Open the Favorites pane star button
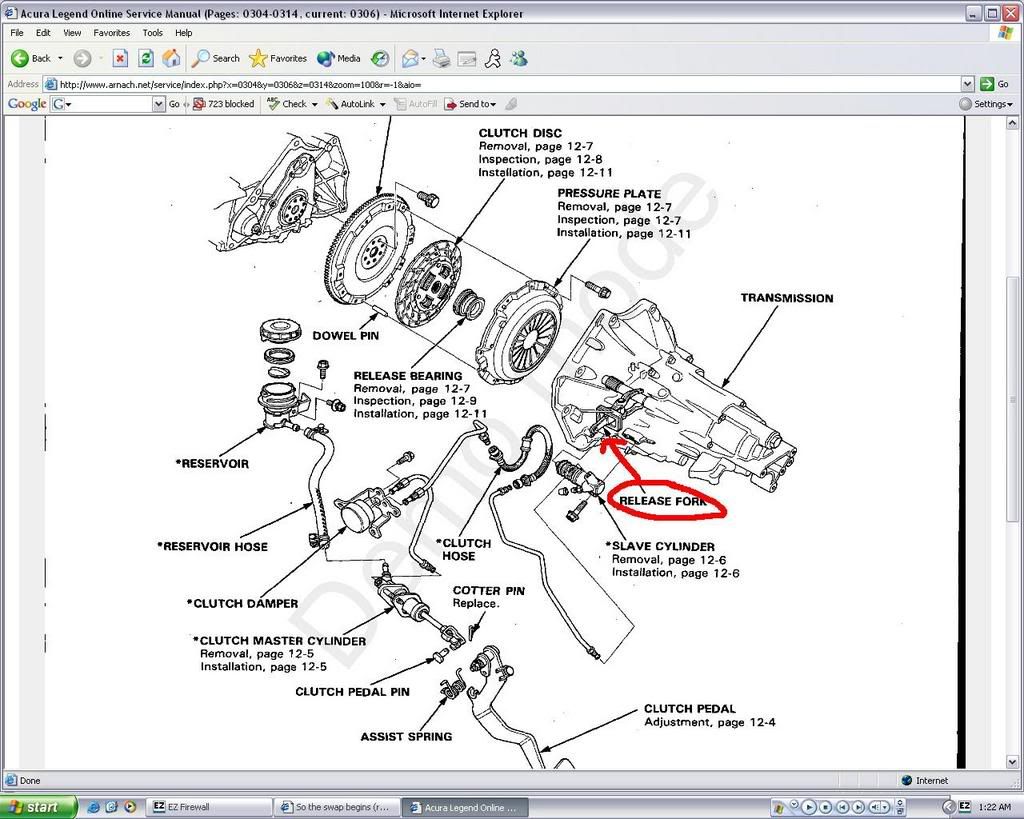Image resolution: width=1024 pixels, height=819 pixels. pyautogui.click(x=278, y=59)
